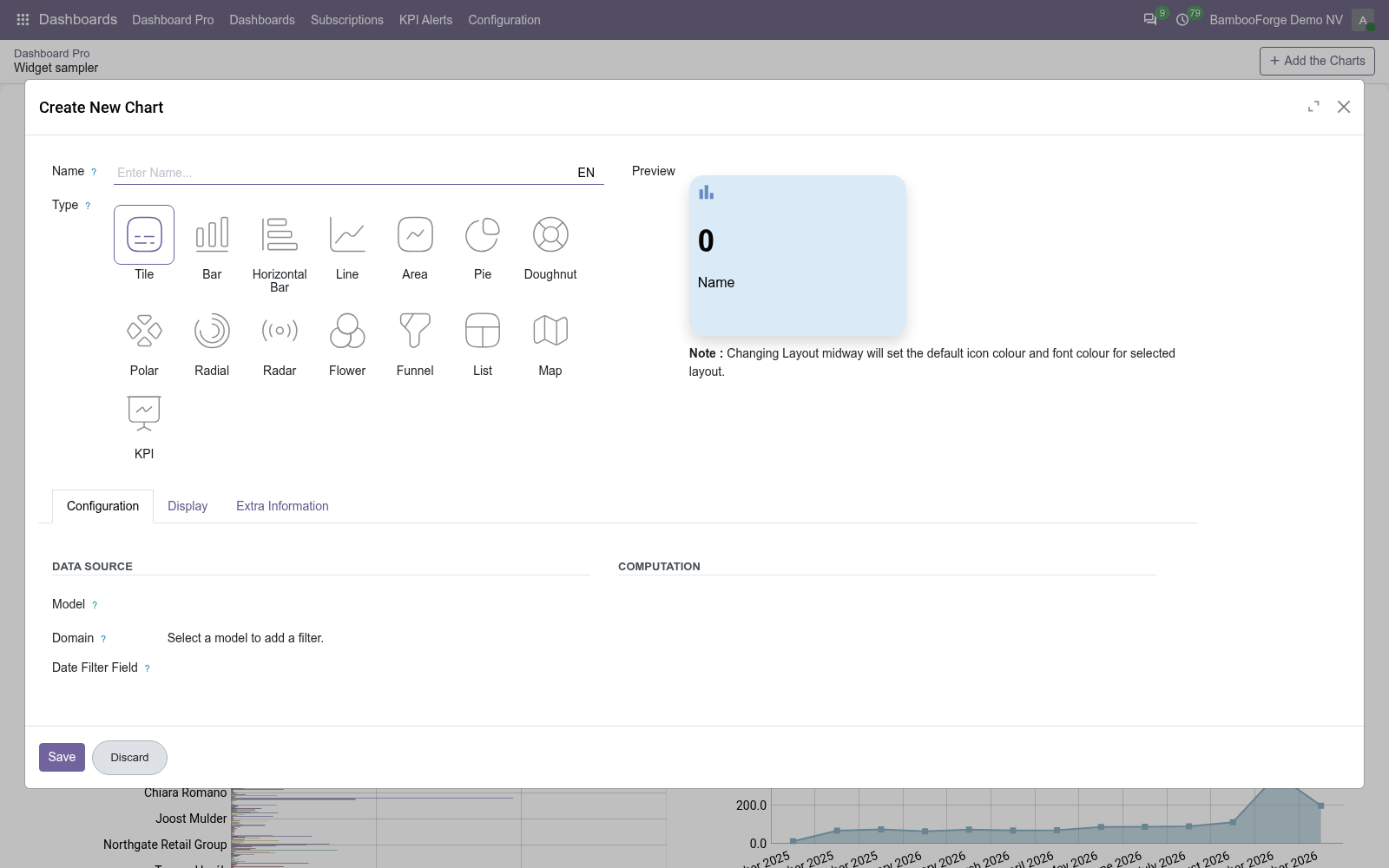Pick the Funnel chart type
1389x868 pixels.
(415, 331)
